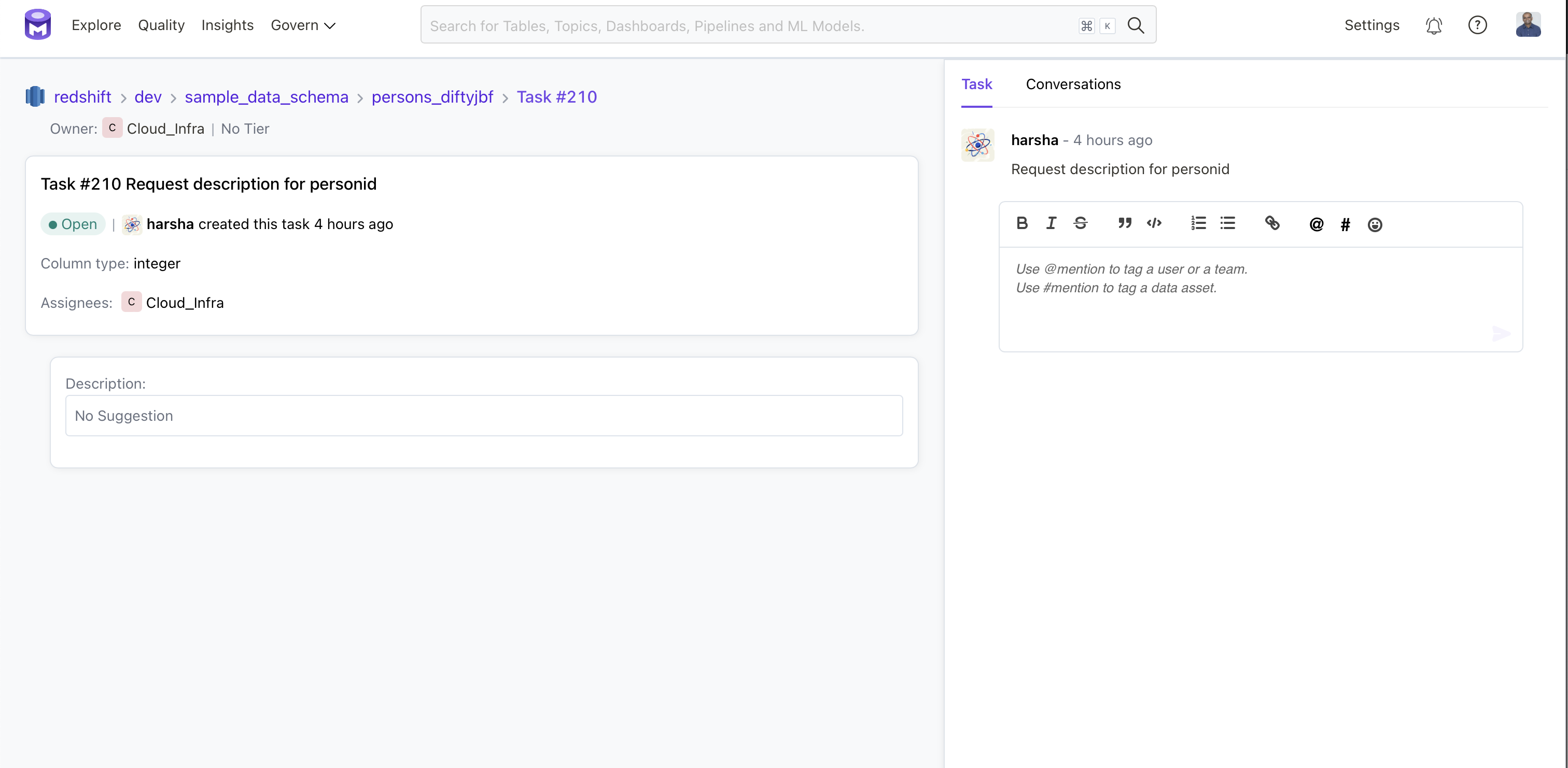1568x768 pixels.
Task: Open the Govern dropdown menu
Action: point(302,25)
